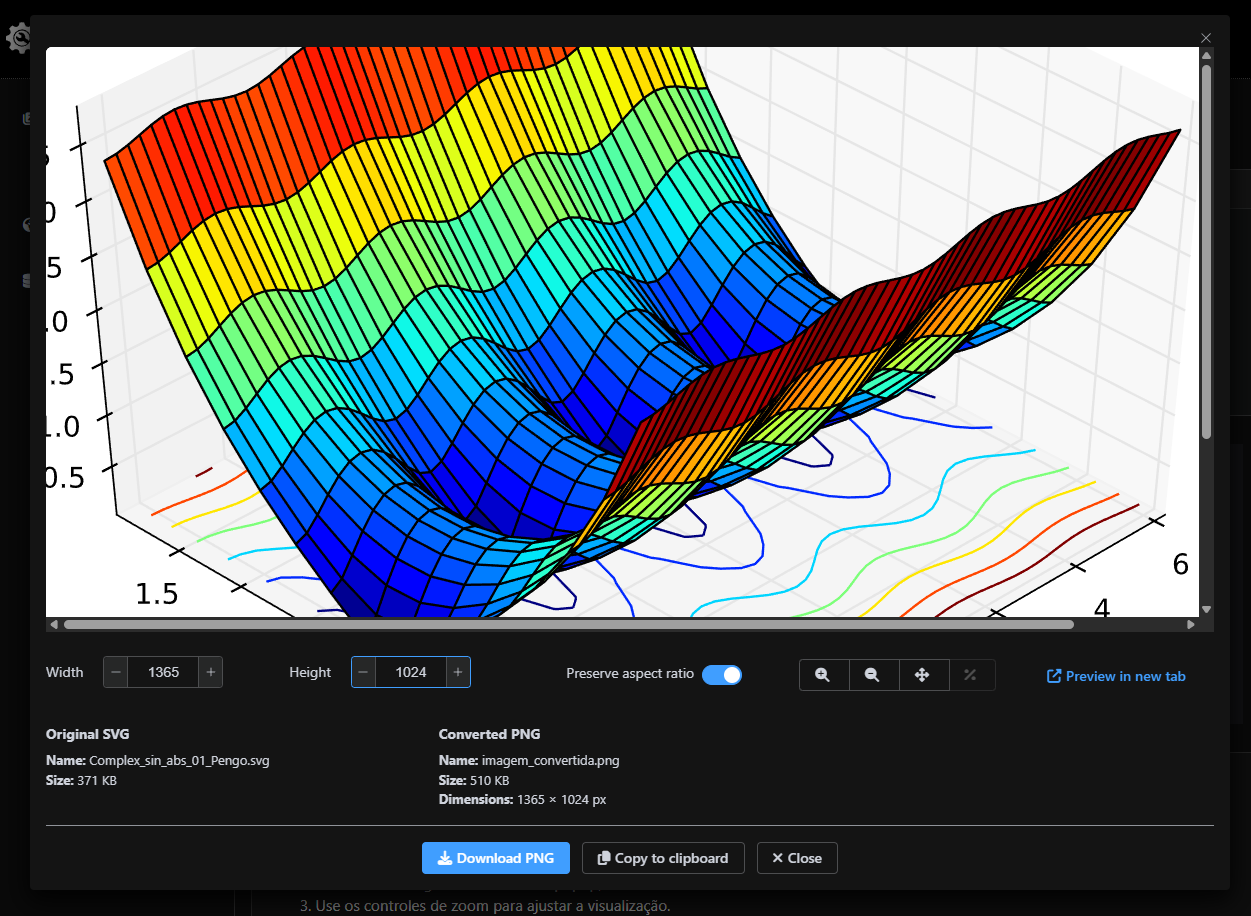1251x916 pixels.
Task: Click the external-link icon next to Preview
Action: pos(1052,676)
